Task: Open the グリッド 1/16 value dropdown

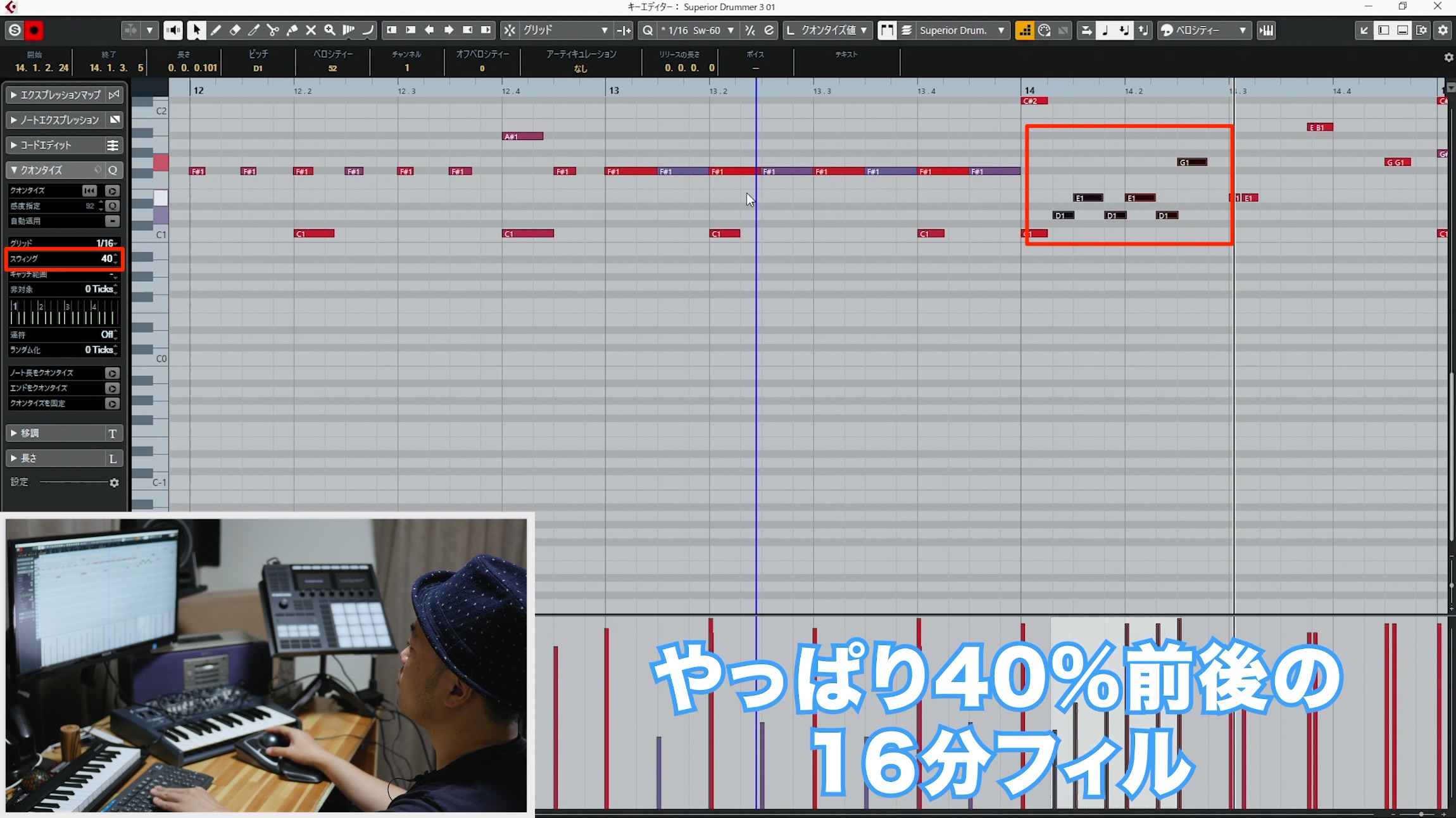Action: click(106, 243)
